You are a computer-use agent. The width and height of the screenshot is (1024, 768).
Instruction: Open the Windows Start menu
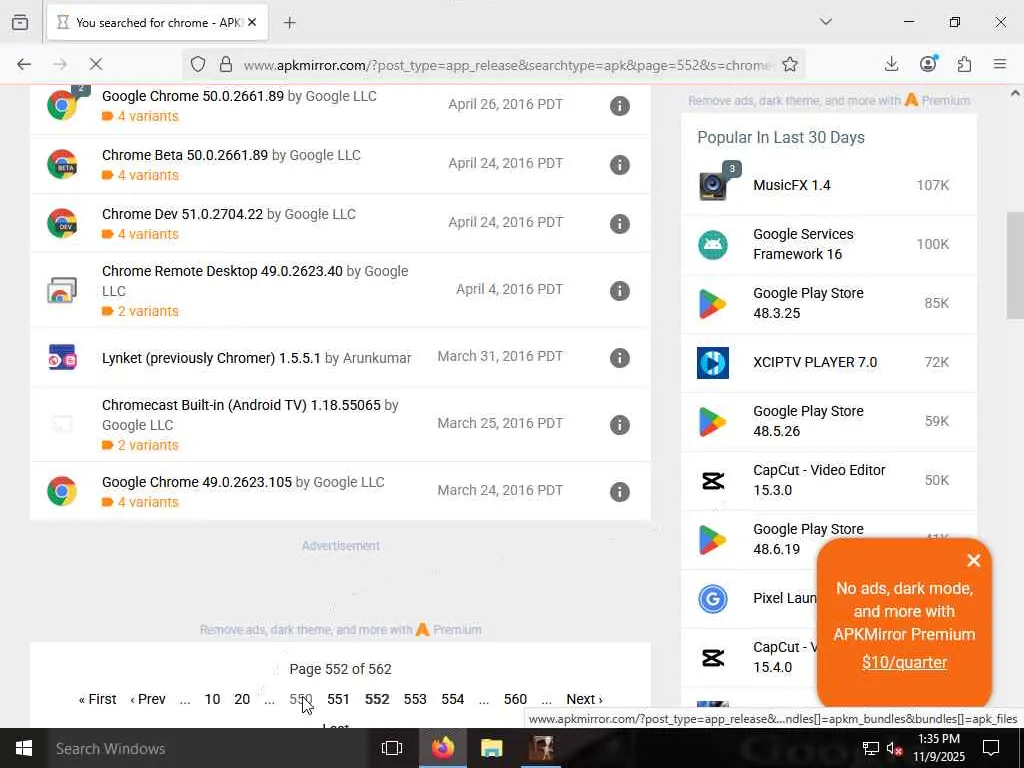[x=24, y=748]
